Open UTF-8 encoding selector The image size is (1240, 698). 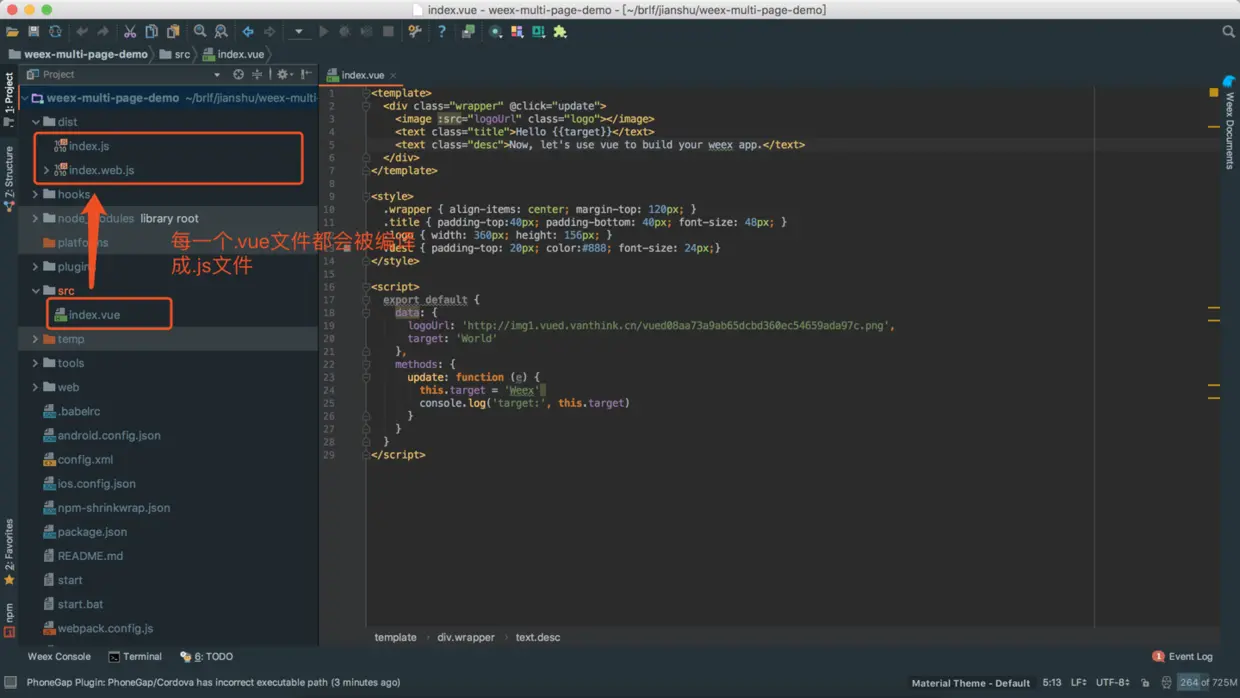[1113, 683]
